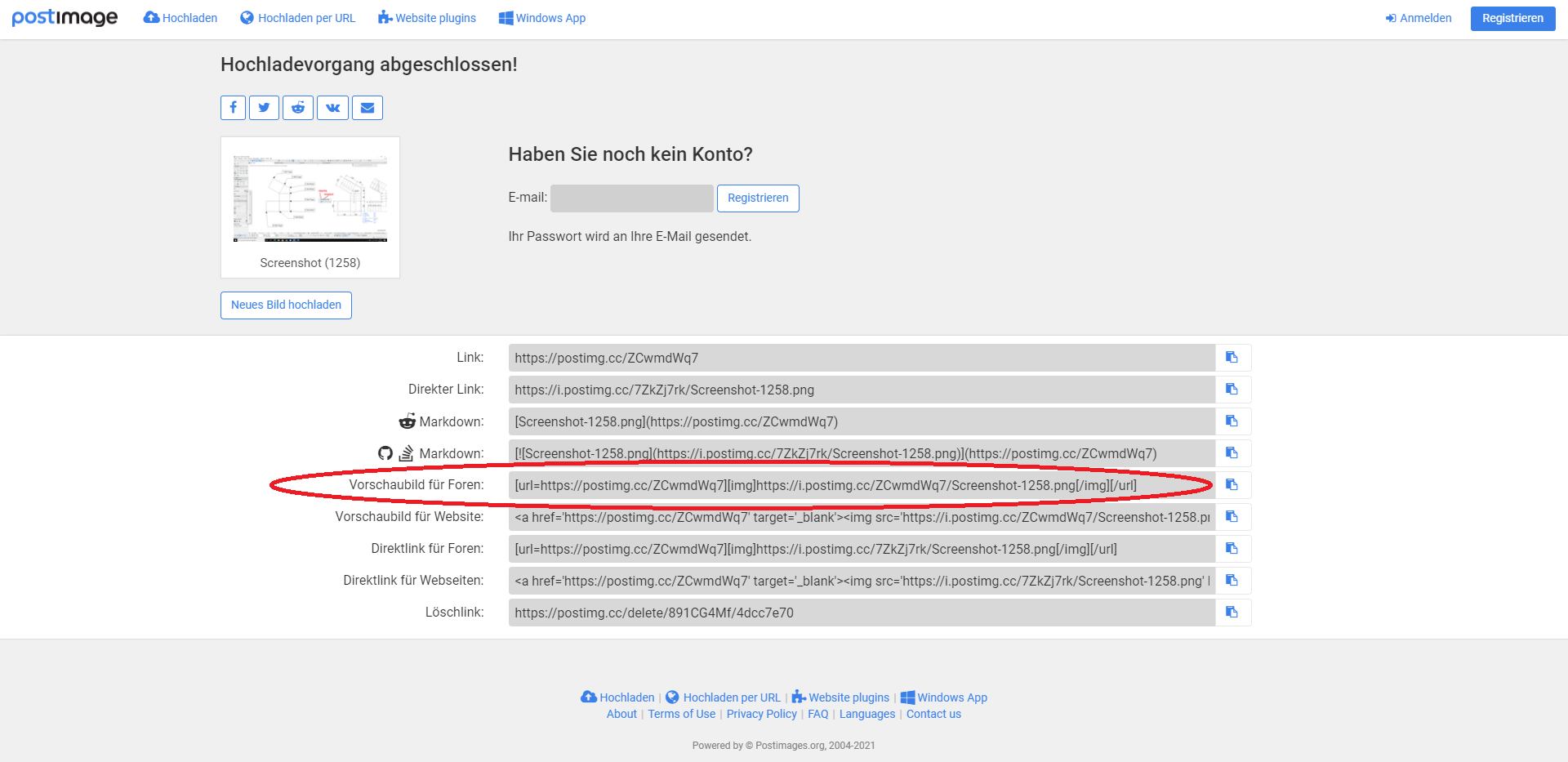Screen dimensions: 1568x762
Task: Select the Direktlink für Foren text field
Action: tap(862, 549)
